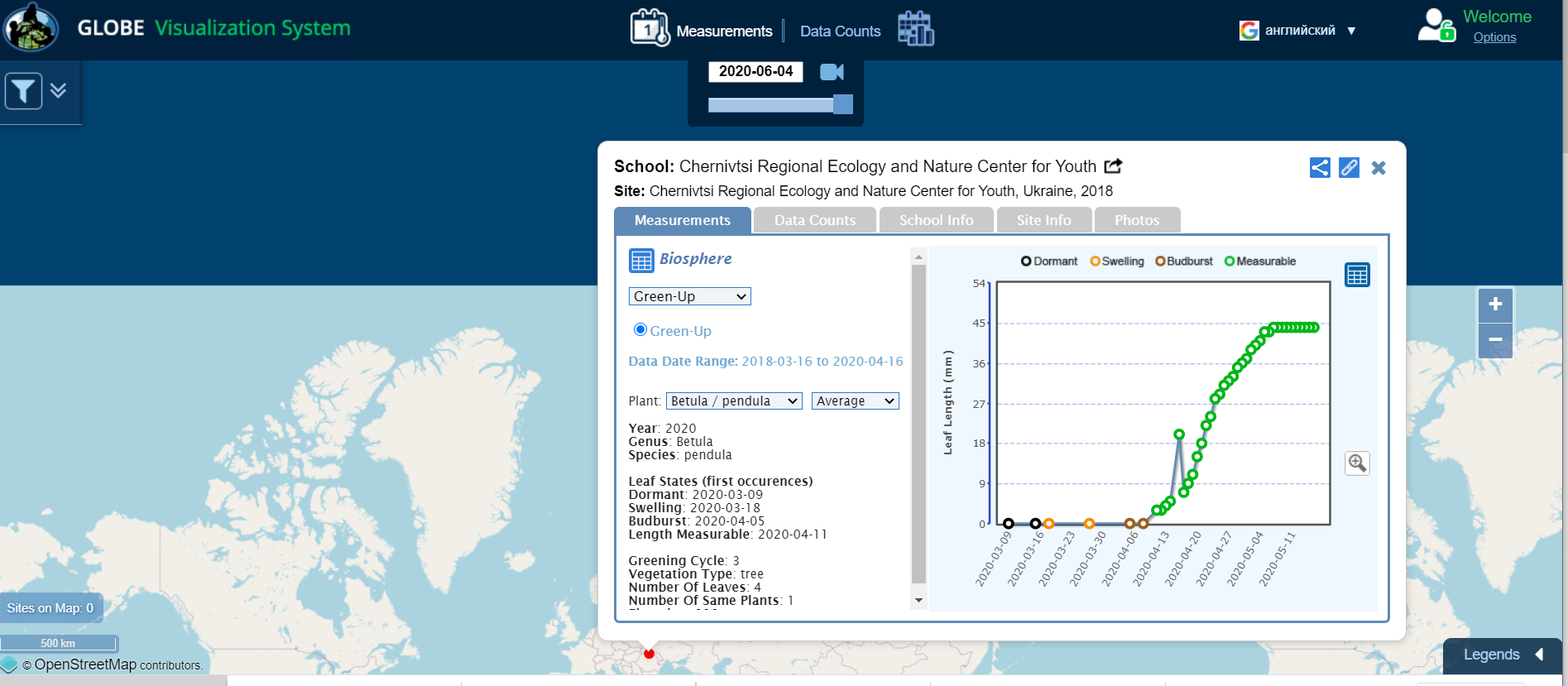This screenshot has width=1568, height=686.
Task: Open school page via export arrow icon
Action: point(1114,166)
